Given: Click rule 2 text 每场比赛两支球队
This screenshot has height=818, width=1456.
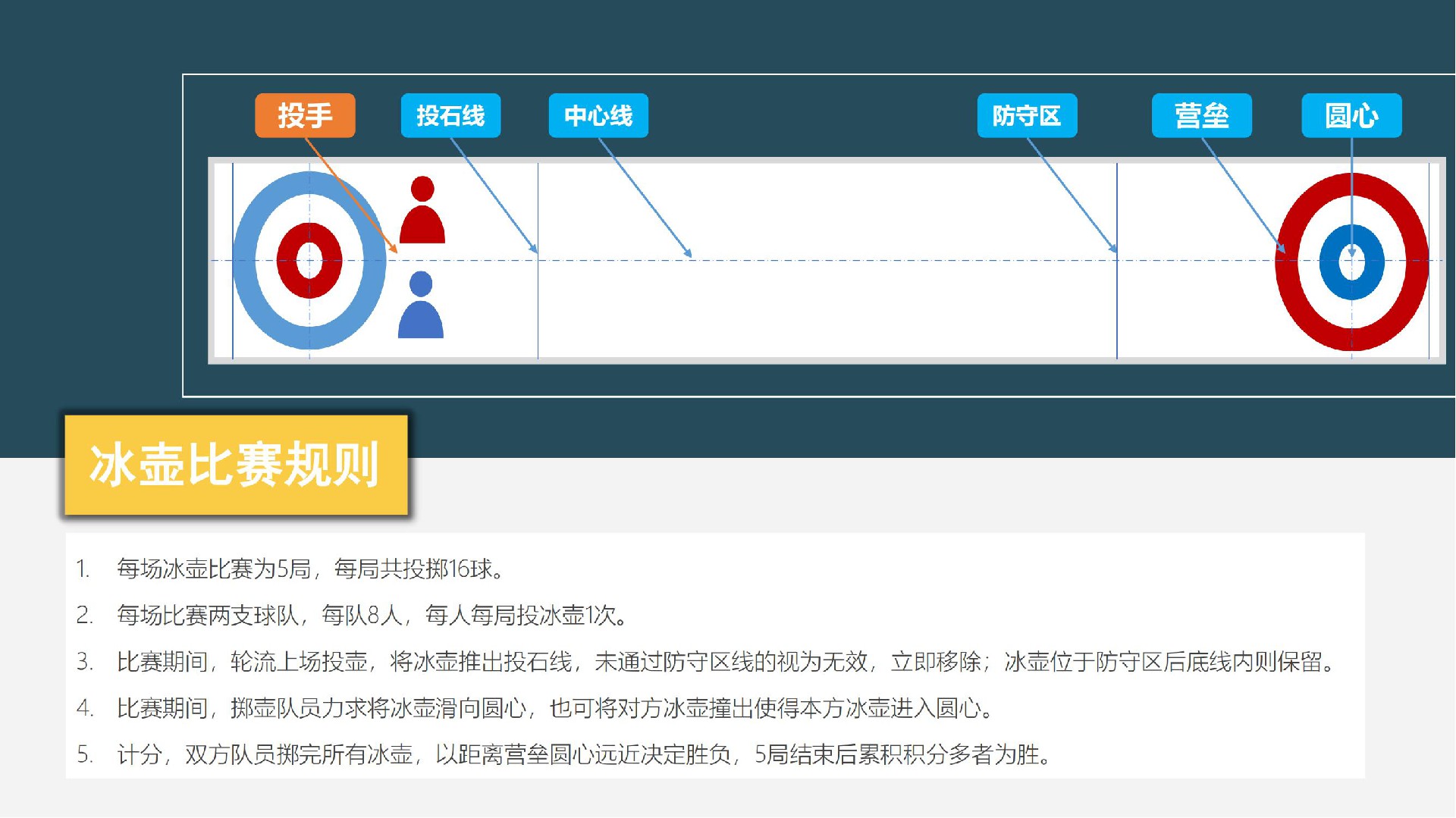Looking at the screenshot, I should [373, 615].
